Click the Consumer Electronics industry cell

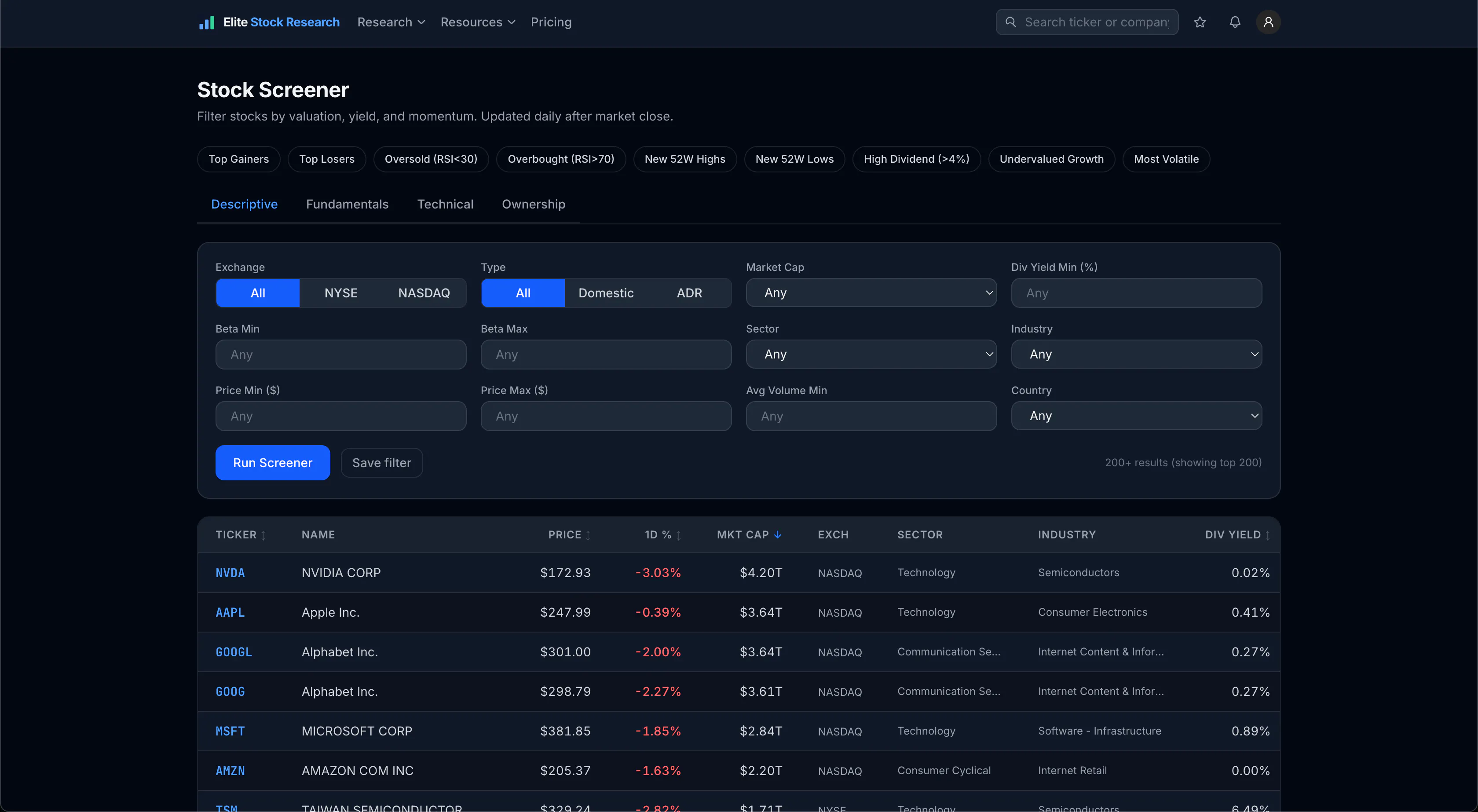point(1092,612)
